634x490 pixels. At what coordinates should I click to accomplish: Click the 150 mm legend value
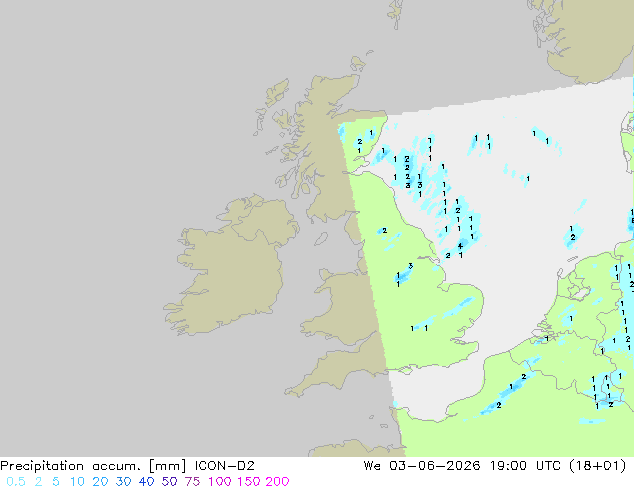(249, 482)
